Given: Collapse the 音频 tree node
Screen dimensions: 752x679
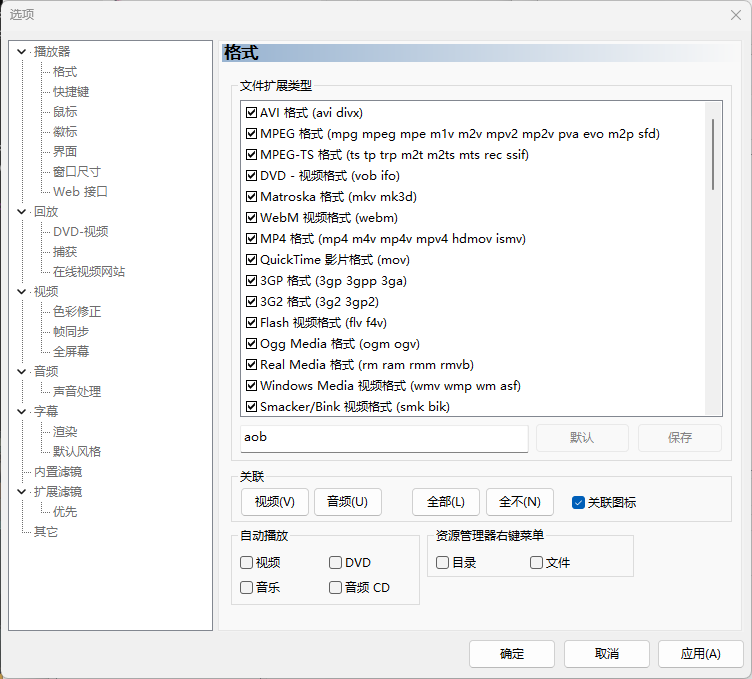Looking at the screenshot, I should pyautogui.click(x=21, y=372).
